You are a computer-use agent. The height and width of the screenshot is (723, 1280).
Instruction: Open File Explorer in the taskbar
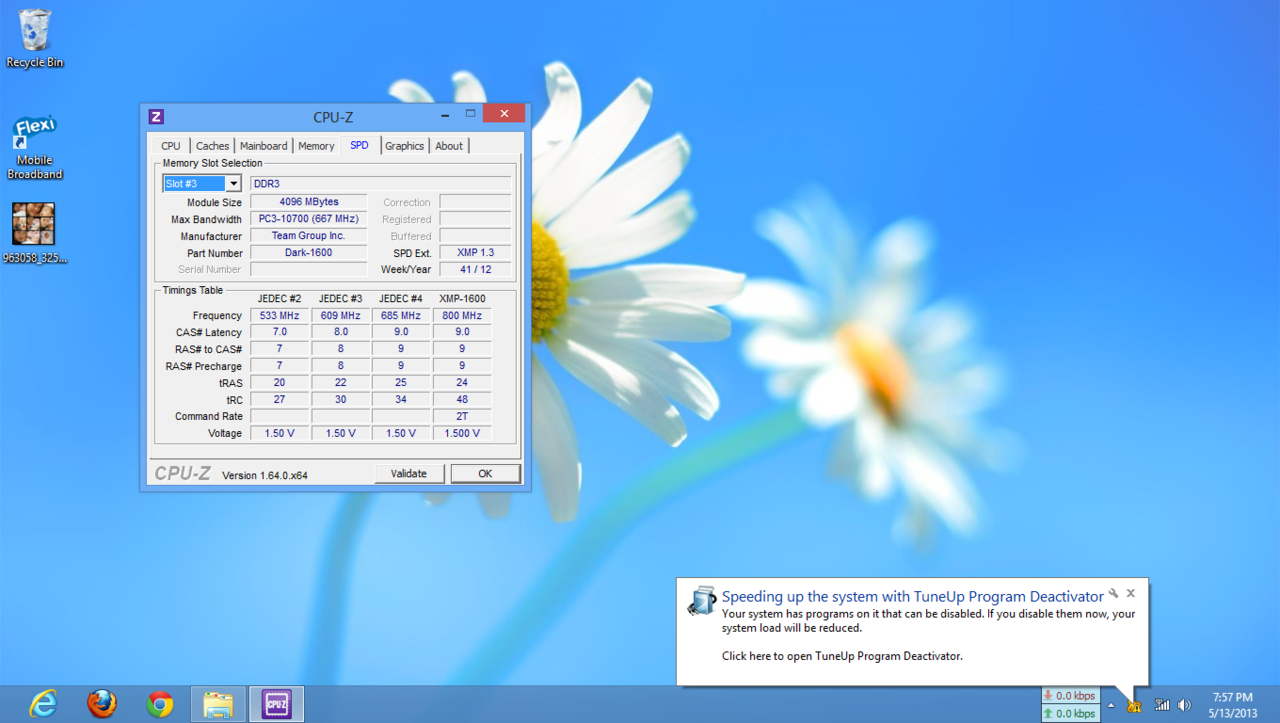click(218, 704)
